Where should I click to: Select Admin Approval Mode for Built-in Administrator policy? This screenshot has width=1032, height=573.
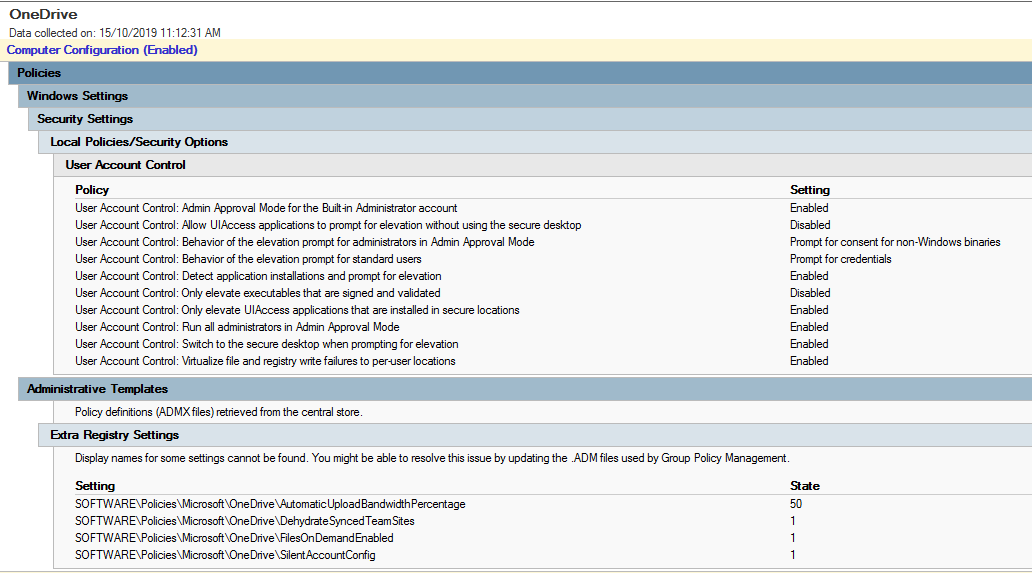tap(266, 208)
